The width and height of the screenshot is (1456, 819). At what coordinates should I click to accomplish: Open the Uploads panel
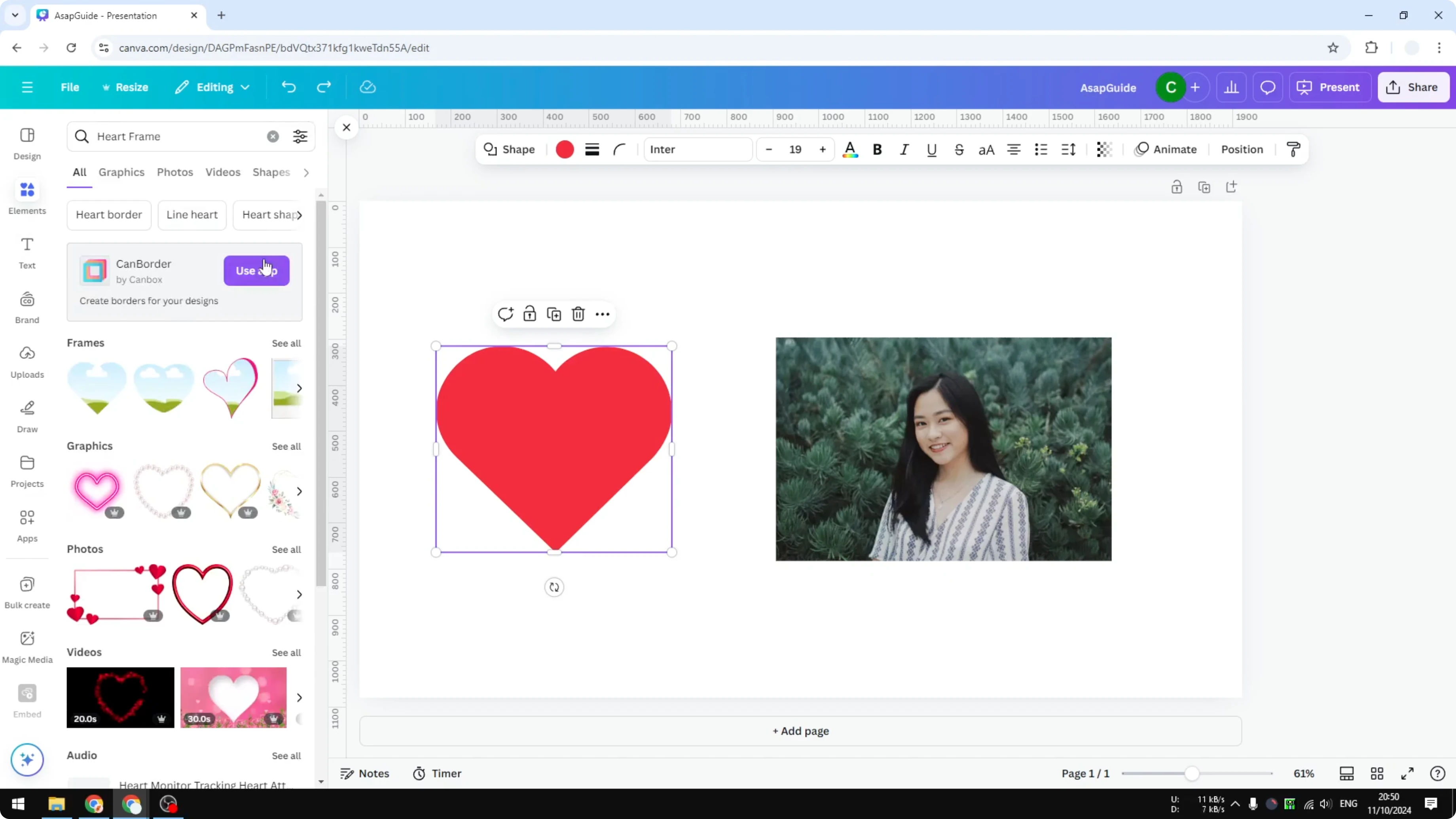pyautogui.click(x=27, y=362)
